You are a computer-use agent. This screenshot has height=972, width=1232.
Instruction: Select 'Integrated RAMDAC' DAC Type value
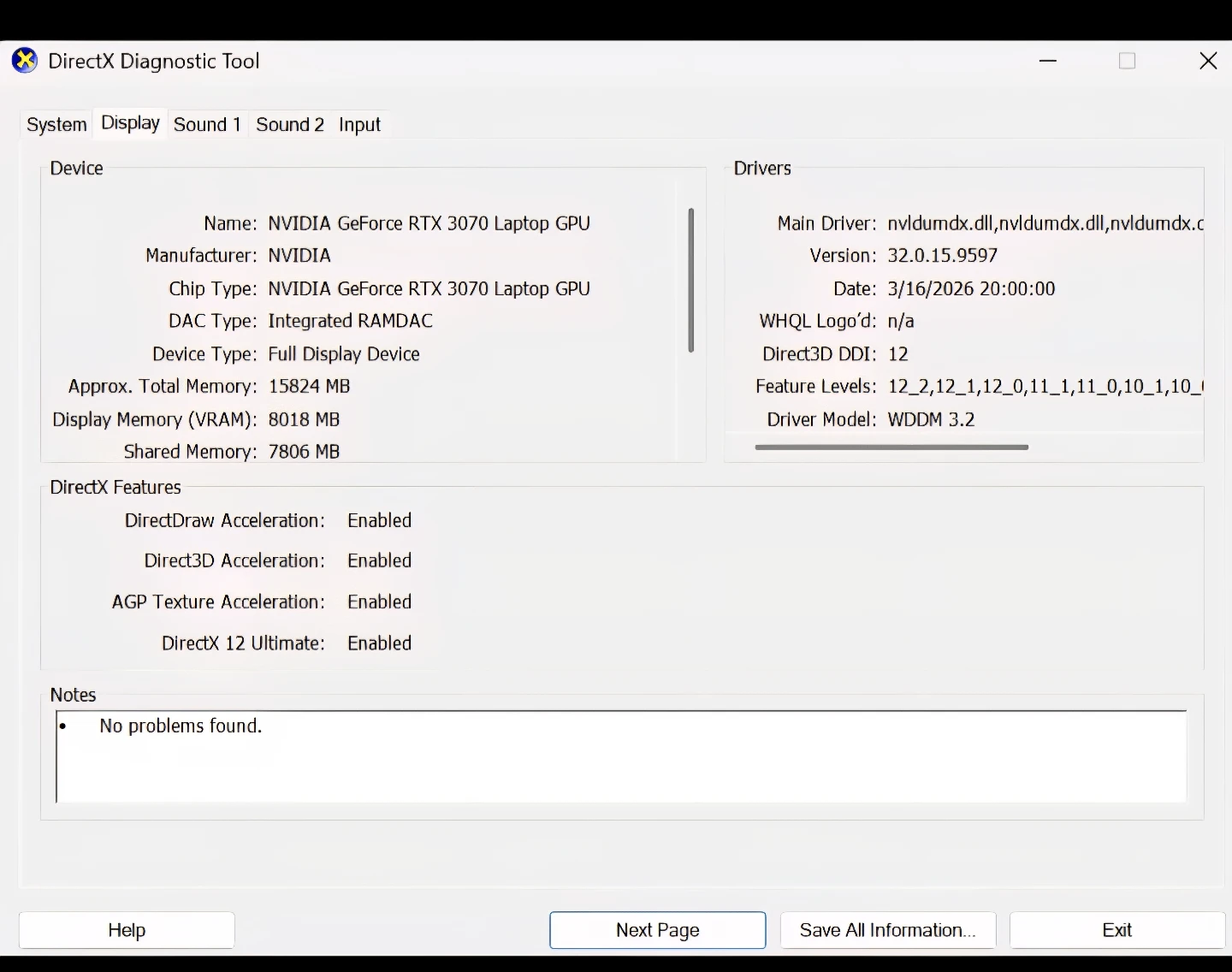[x=351, y=321]
